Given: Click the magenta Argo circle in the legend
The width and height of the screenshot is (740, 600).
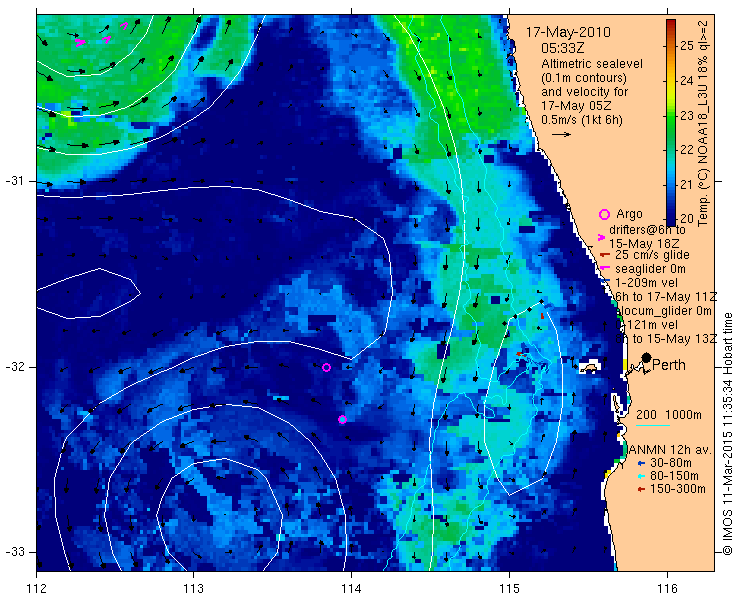Looking at the screenshot, I should click(x=604, y=214).
